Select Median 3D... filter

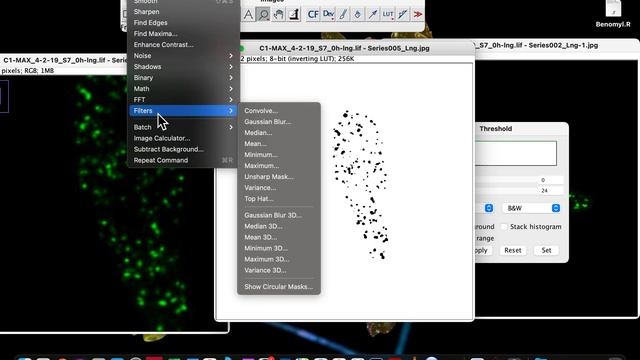279,226
